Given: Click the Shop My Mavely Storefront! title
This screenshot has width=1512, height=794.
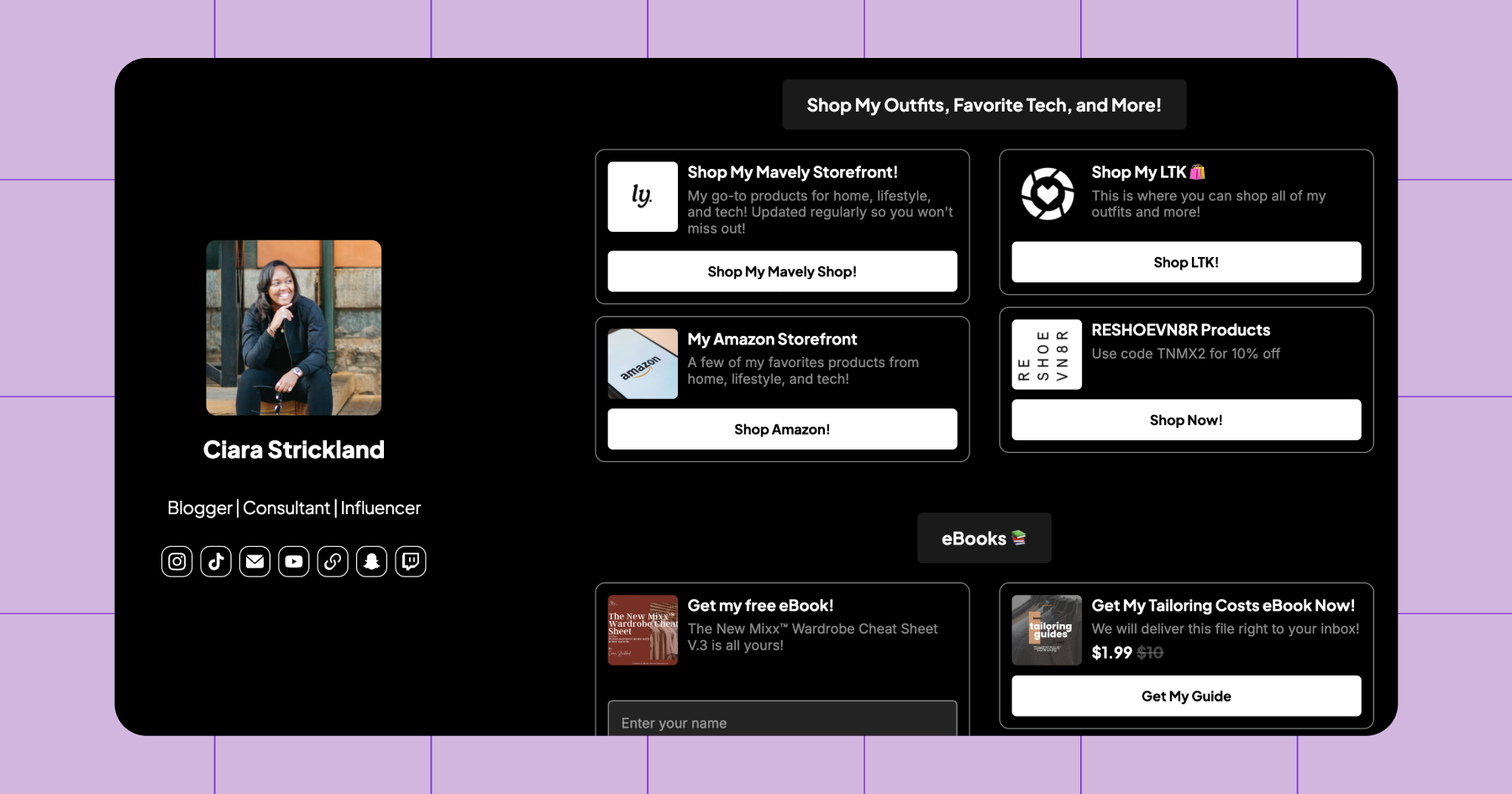Looking at the screenshot, I should pyautogui.click(x=792, y=172).
